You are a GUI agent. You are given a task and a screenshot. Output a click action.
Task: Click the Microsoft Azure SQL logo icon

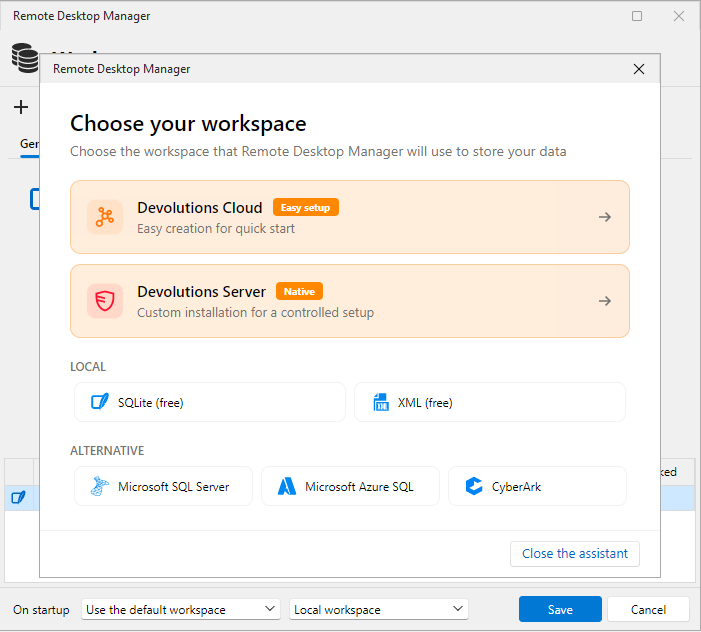tap(287, 486)
